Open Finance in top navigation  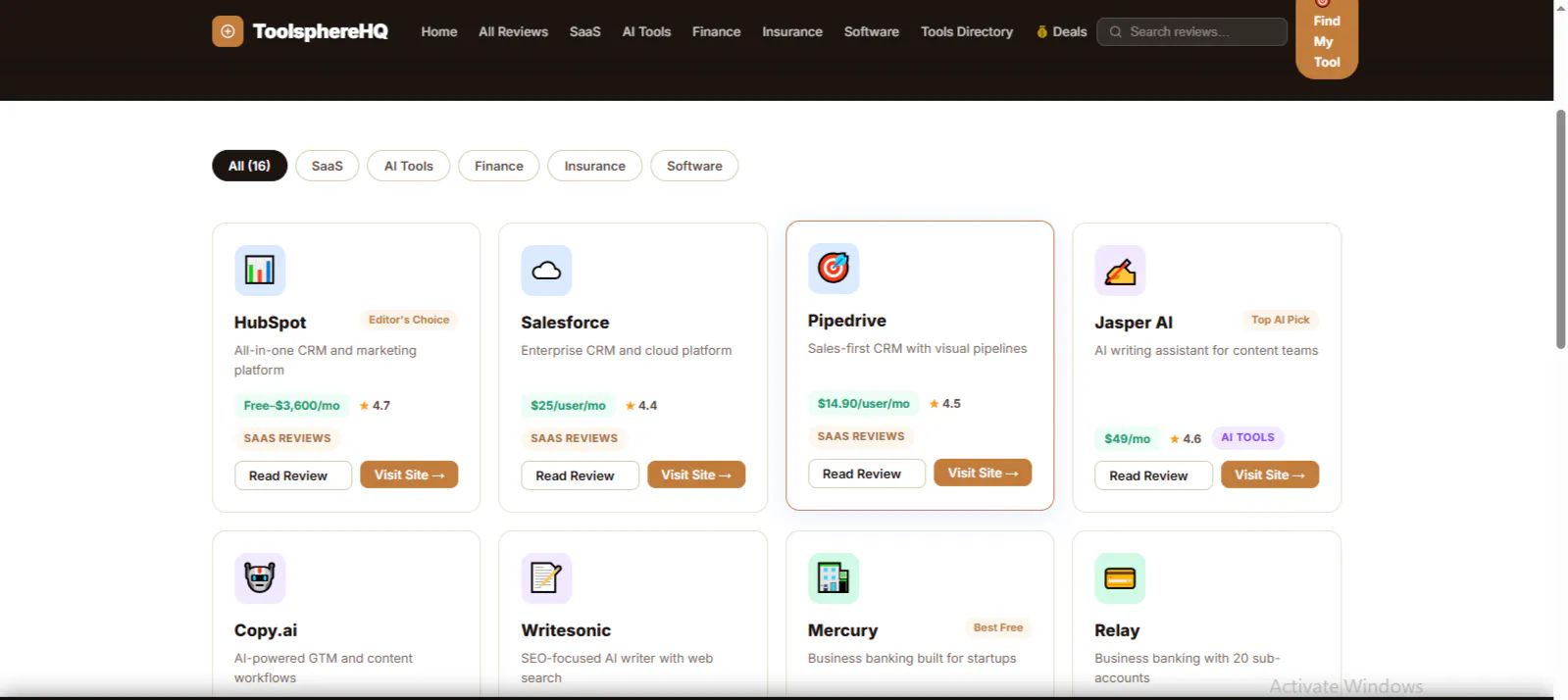click(x=716, y=31)
